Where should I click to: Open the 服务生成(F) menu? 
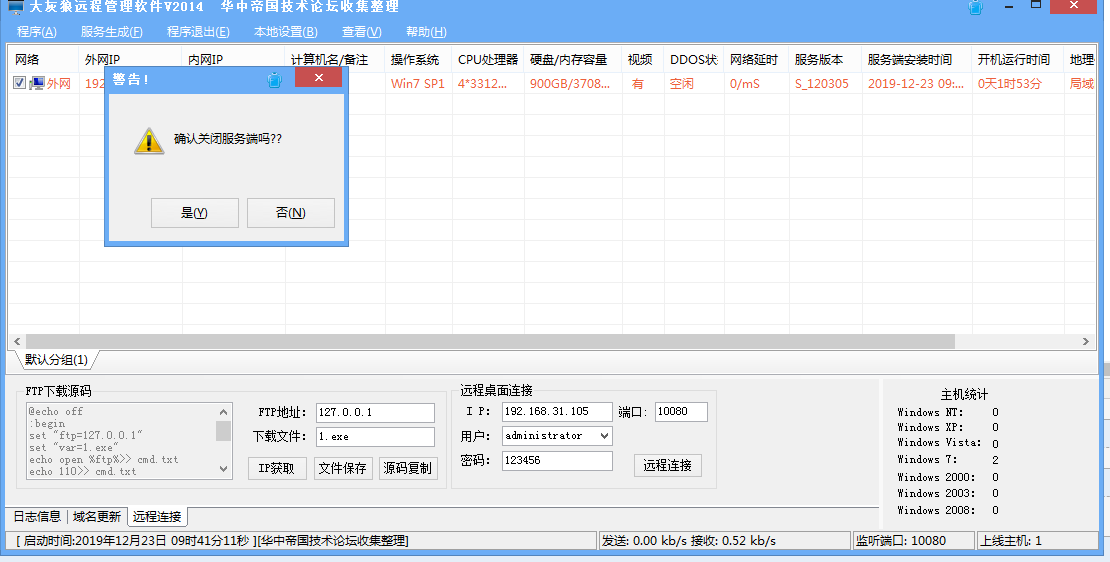(112, 32)
